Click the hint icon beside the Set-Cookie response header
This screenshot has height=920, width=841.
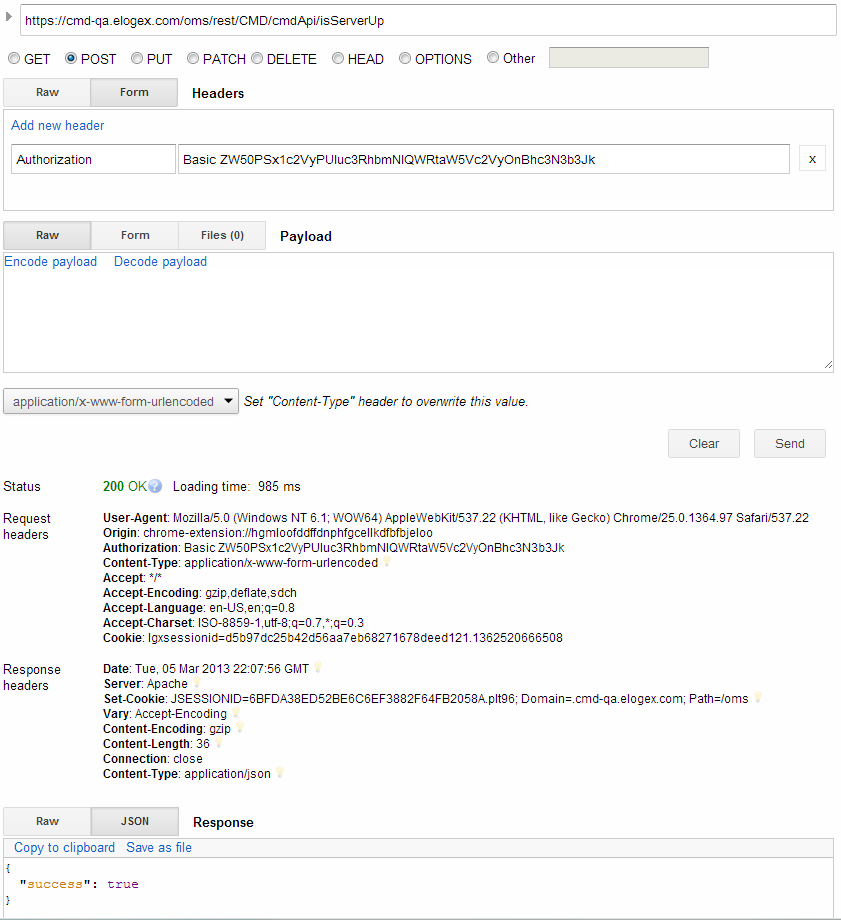click(x=757, y=698)
